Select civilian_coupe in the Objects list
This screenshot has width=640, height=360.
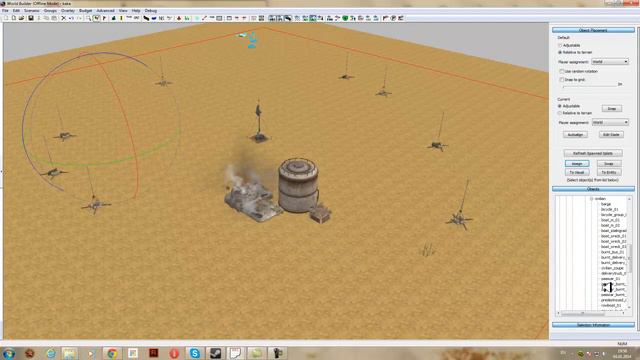point(612,268)
